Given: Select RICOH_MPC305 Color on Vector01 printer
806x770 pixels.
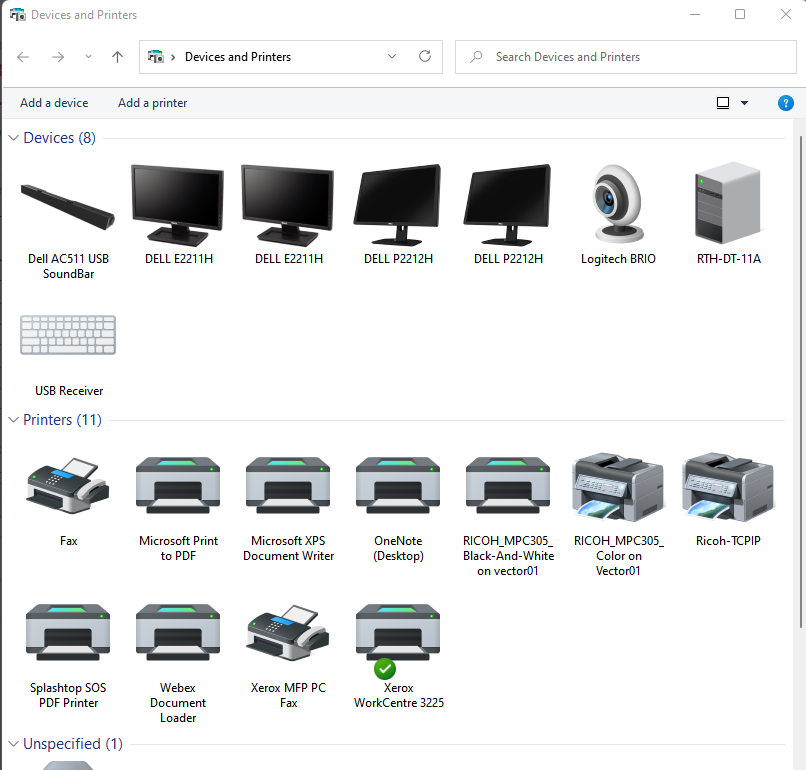Looking at the screenshot, I should click(618, 486).
